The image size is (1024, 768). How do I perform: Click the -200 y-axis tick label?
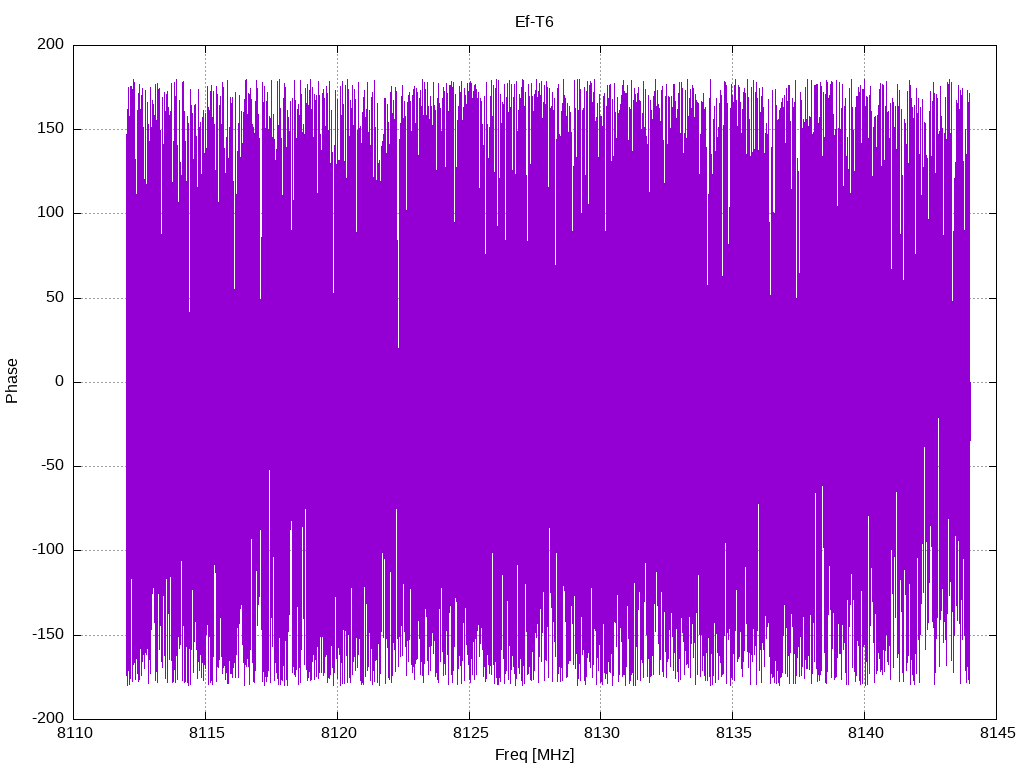48,718
